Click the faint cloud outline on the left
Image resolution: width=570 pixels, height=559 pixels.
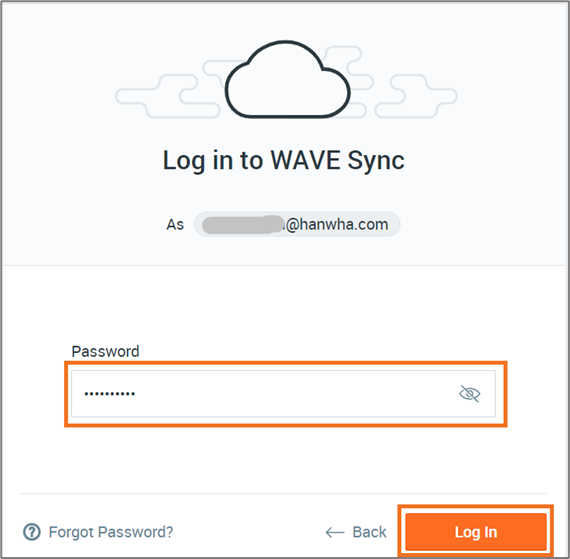click(x=168, y=96)
